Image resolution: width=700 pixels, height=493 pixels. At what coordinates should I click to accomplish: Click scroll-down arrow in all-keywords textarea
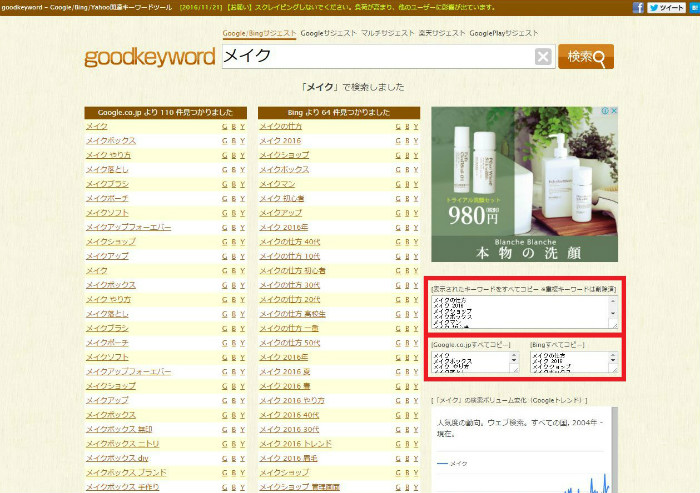click(613, 313)
